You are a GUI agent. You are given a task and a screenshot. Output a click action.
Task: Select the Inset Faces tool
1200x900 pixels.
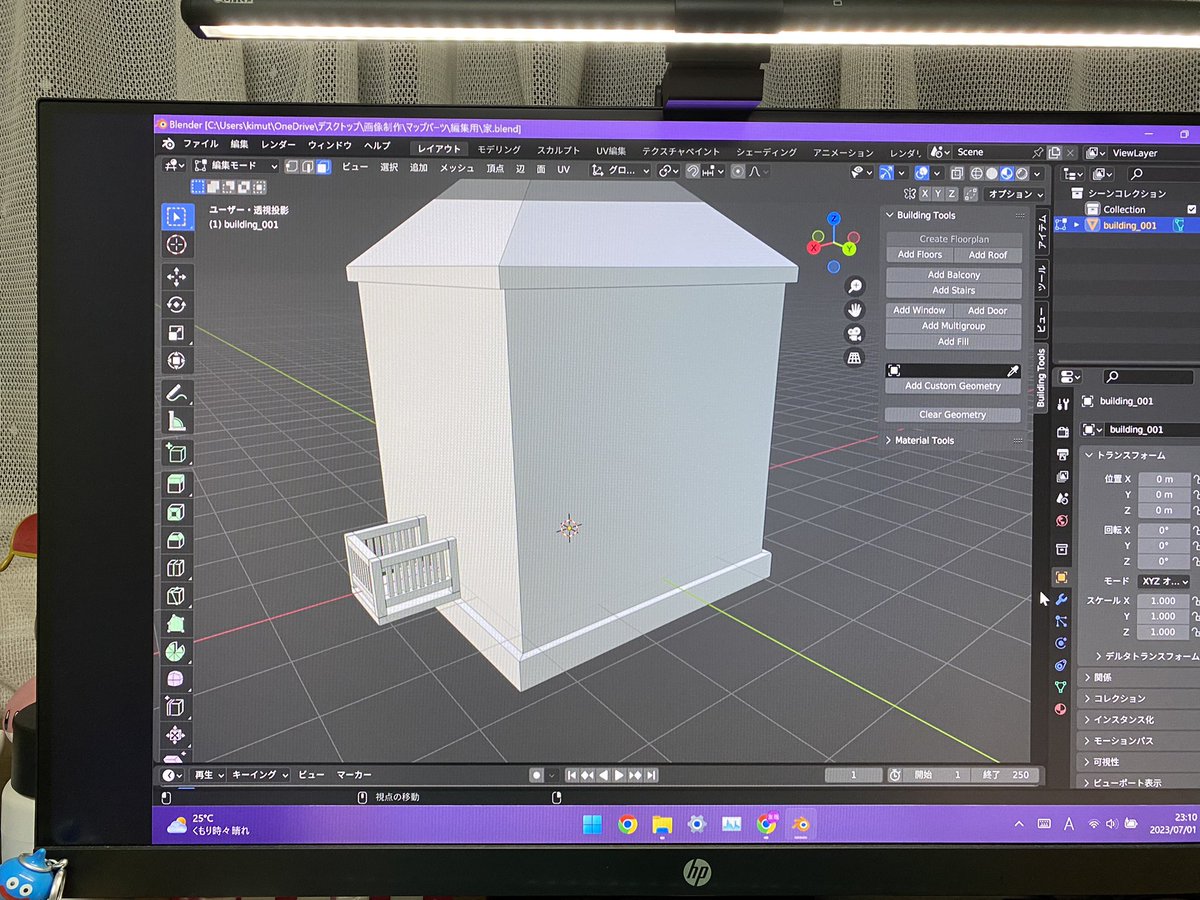coord(176,512)
